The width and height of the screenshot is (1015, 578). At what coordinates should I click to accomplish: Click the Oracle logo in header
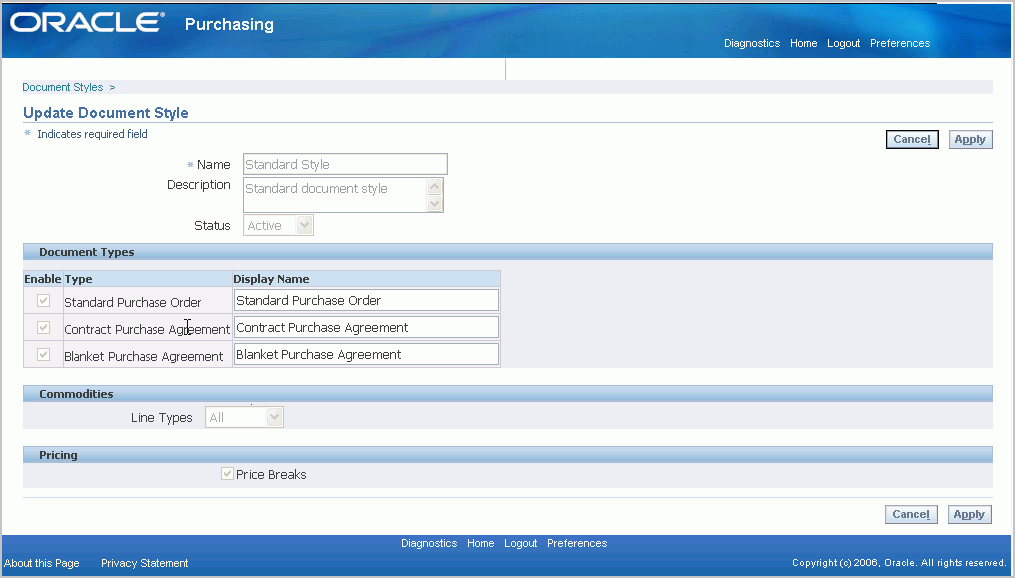click(x=87, y=23)
